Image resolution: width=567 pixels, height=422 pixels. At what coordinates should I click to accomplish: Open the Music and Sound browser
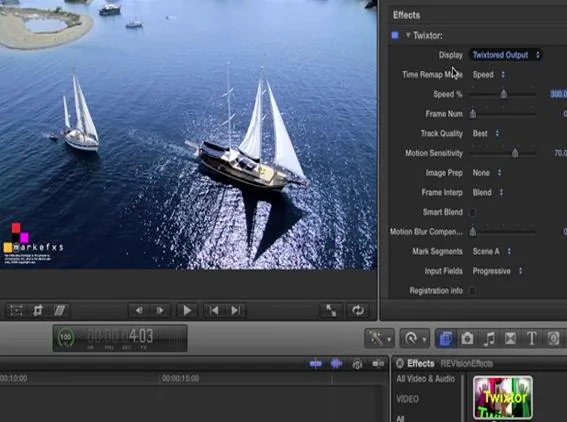489,339
